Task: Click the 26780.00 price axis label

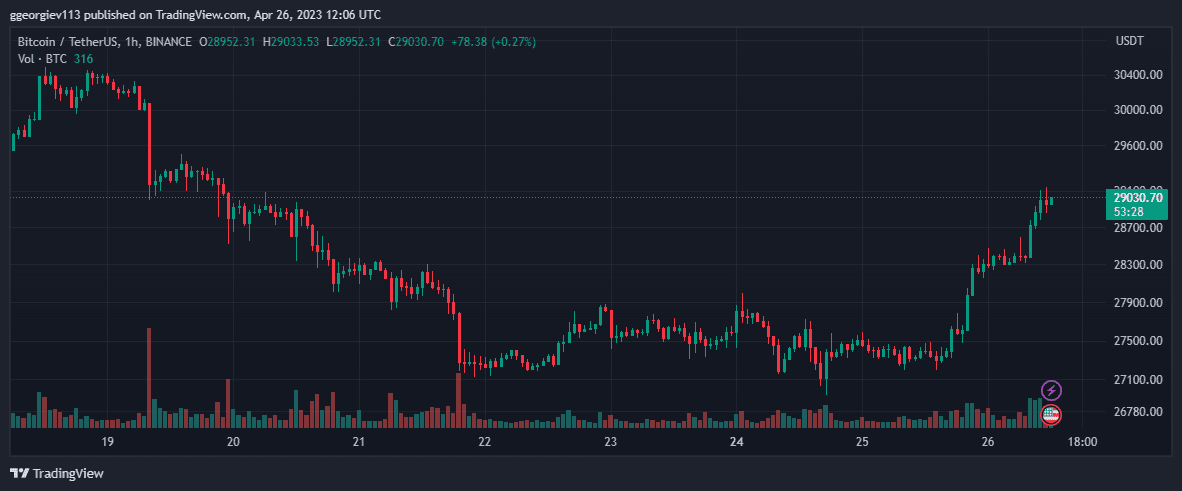Action: (1135, 412)
